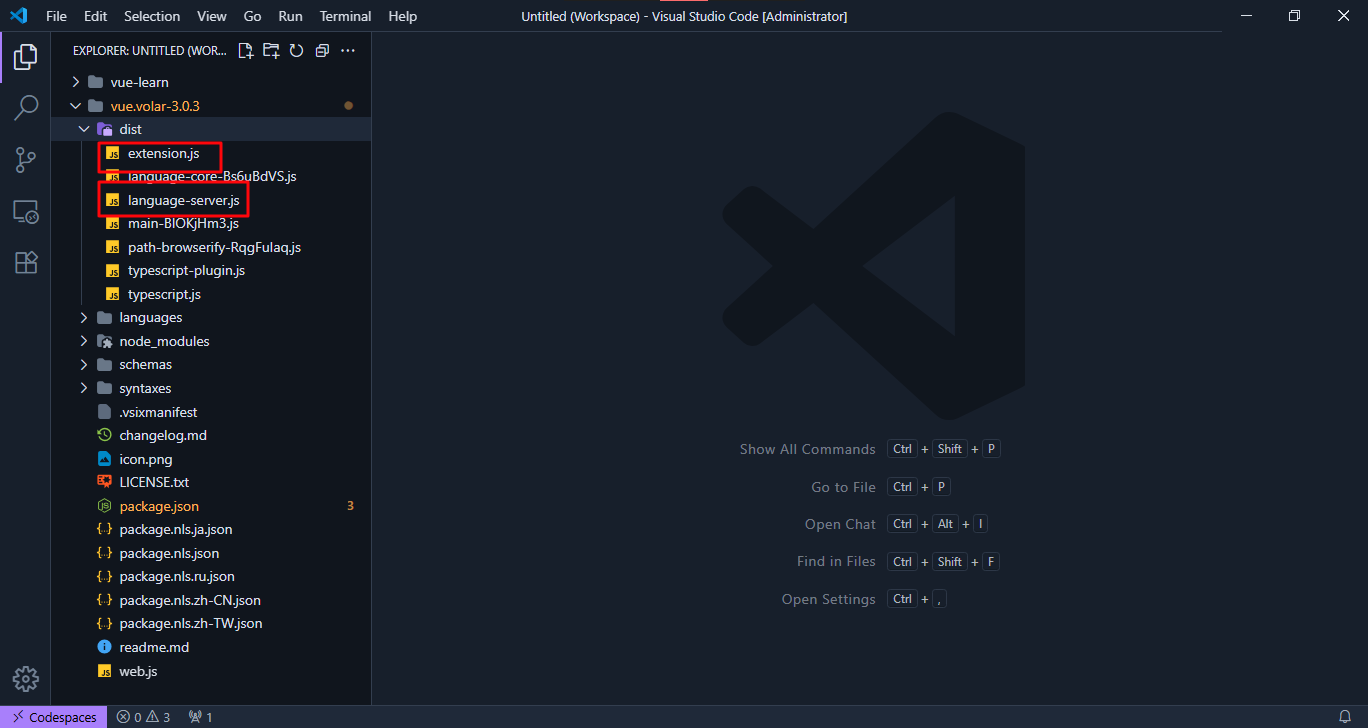Viewport: 1368px width, 728px height.
Task: Open package.json in the file tree
Action: (159, 506)
